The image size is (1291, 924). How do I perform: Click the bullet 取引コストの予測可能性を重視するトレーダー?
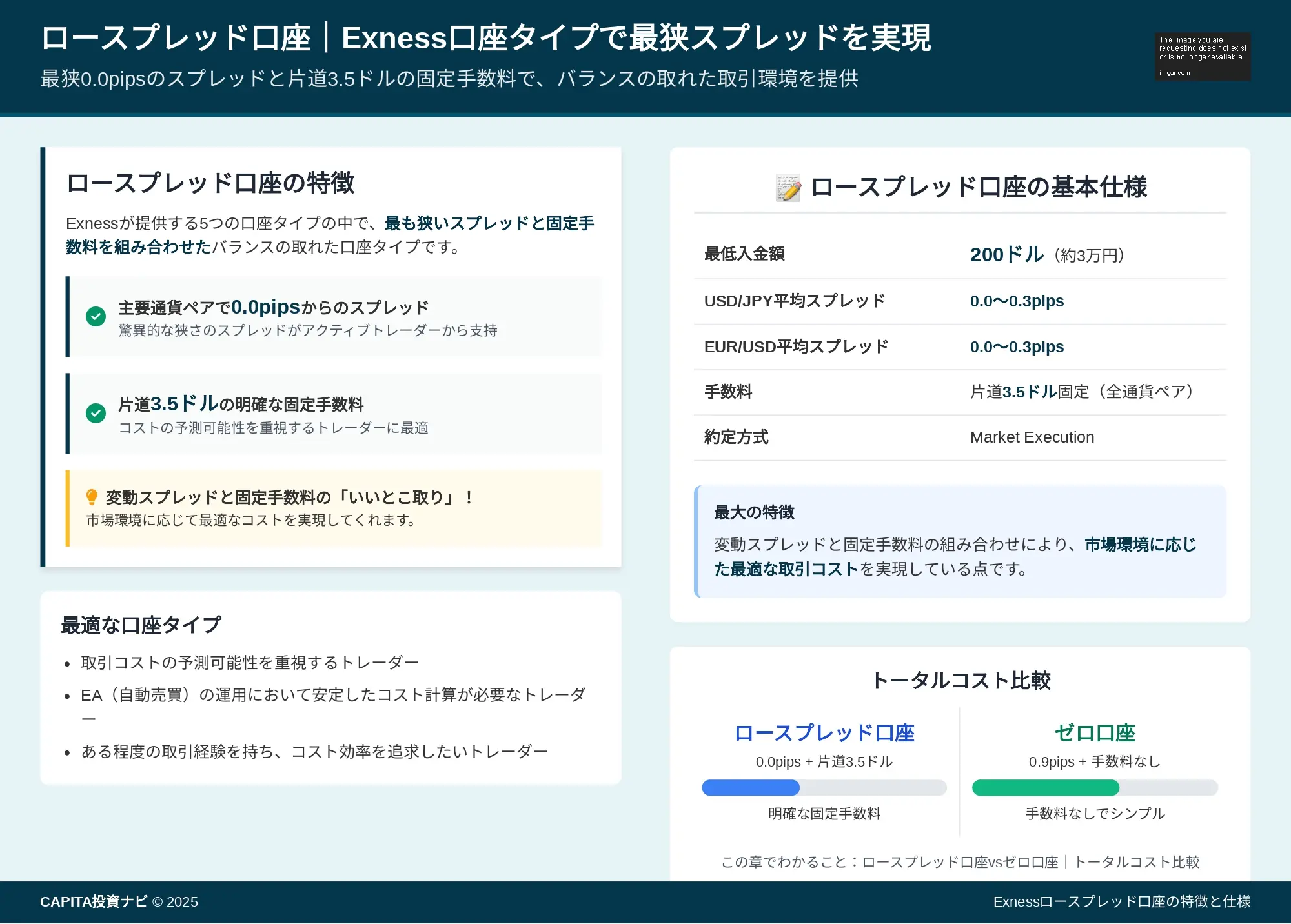pyautogui.click(x=250, y=663)
